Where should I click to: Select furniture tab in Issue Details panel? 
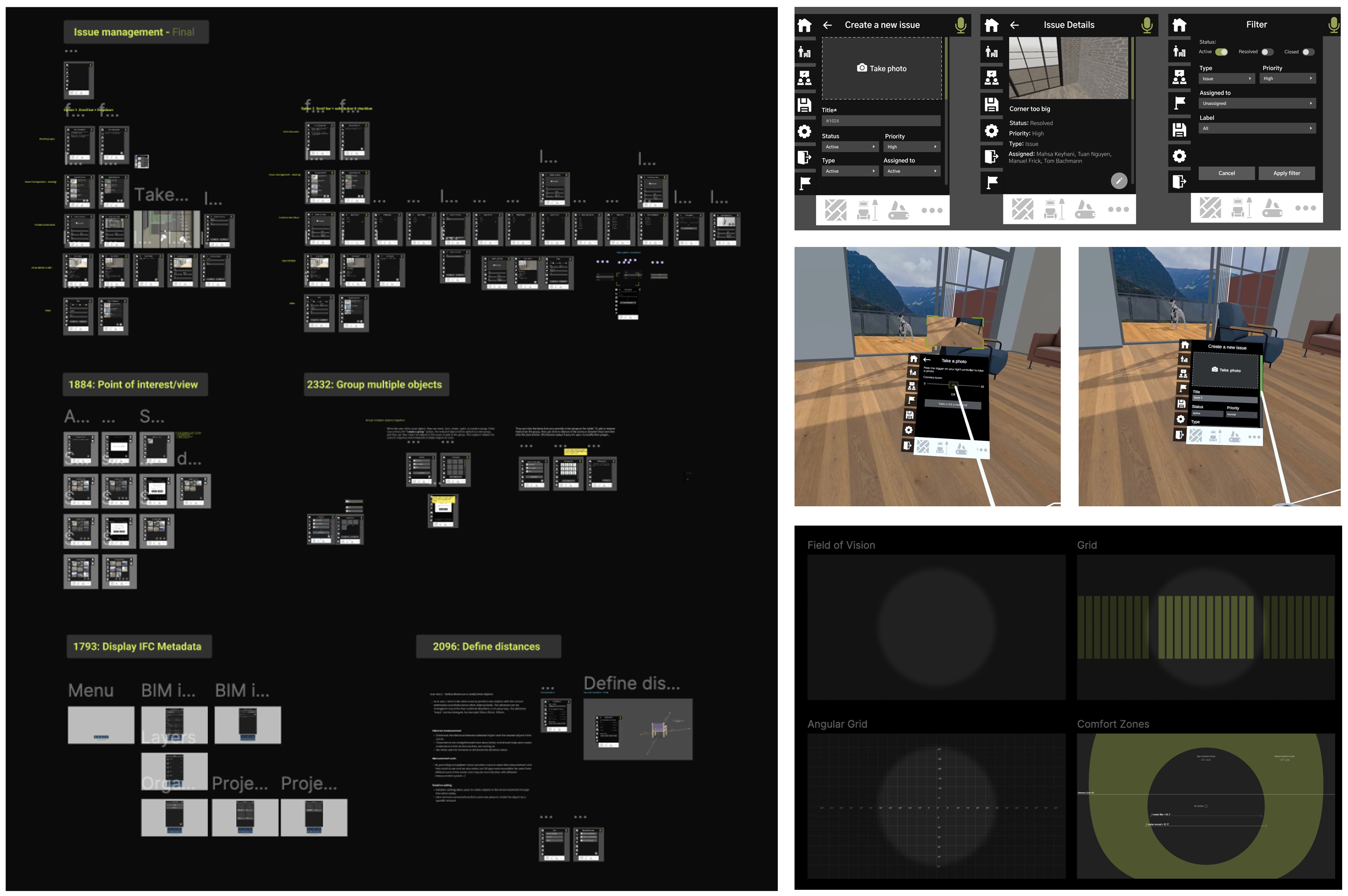[1054, 209]
